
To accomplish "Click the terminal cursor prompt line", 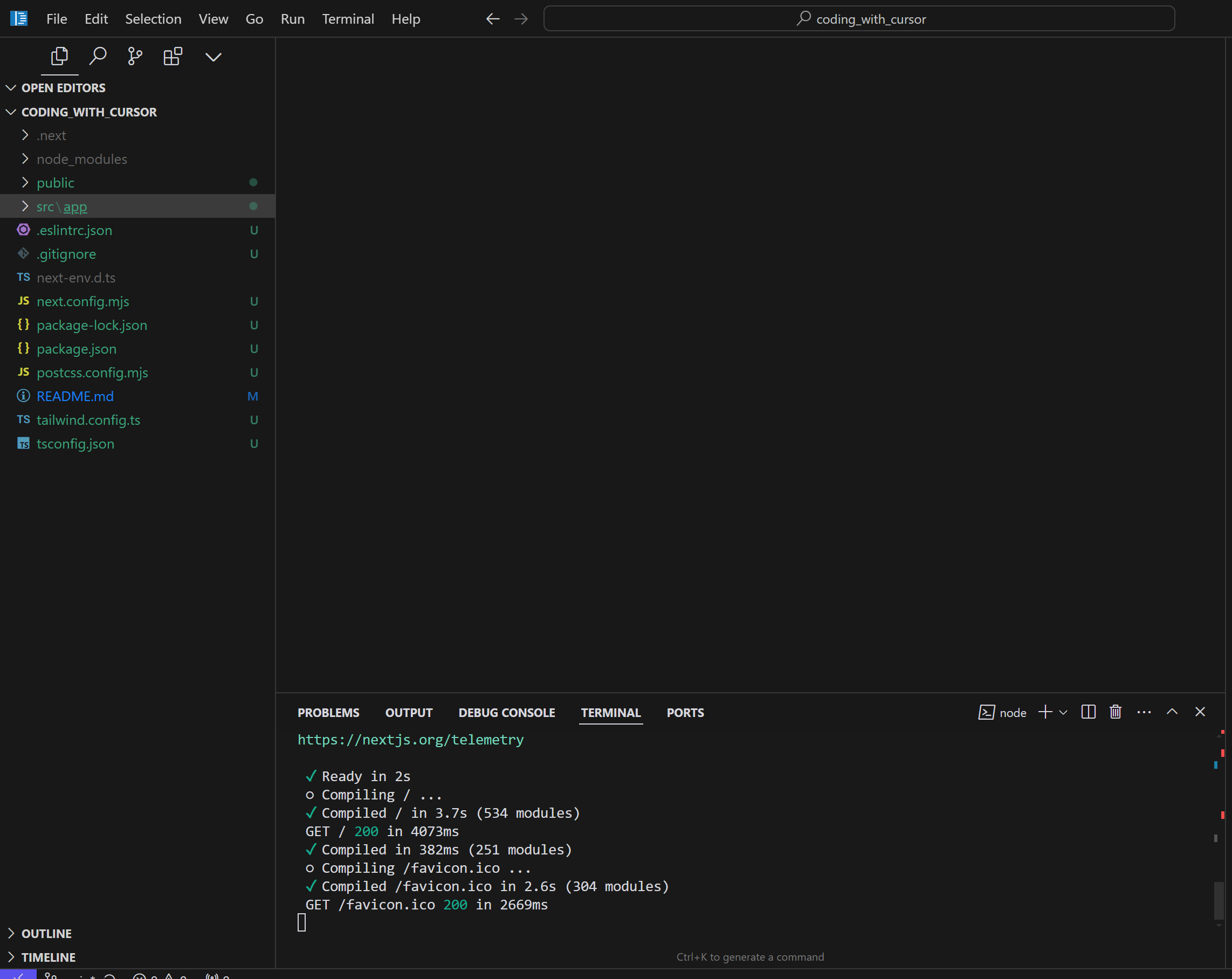I will point(302,922).
